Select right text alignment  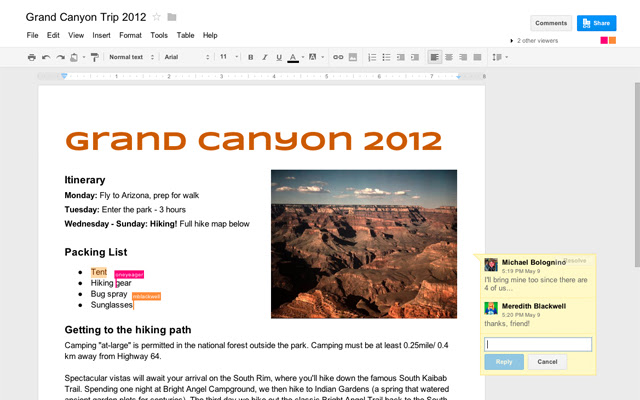point(463,57)
